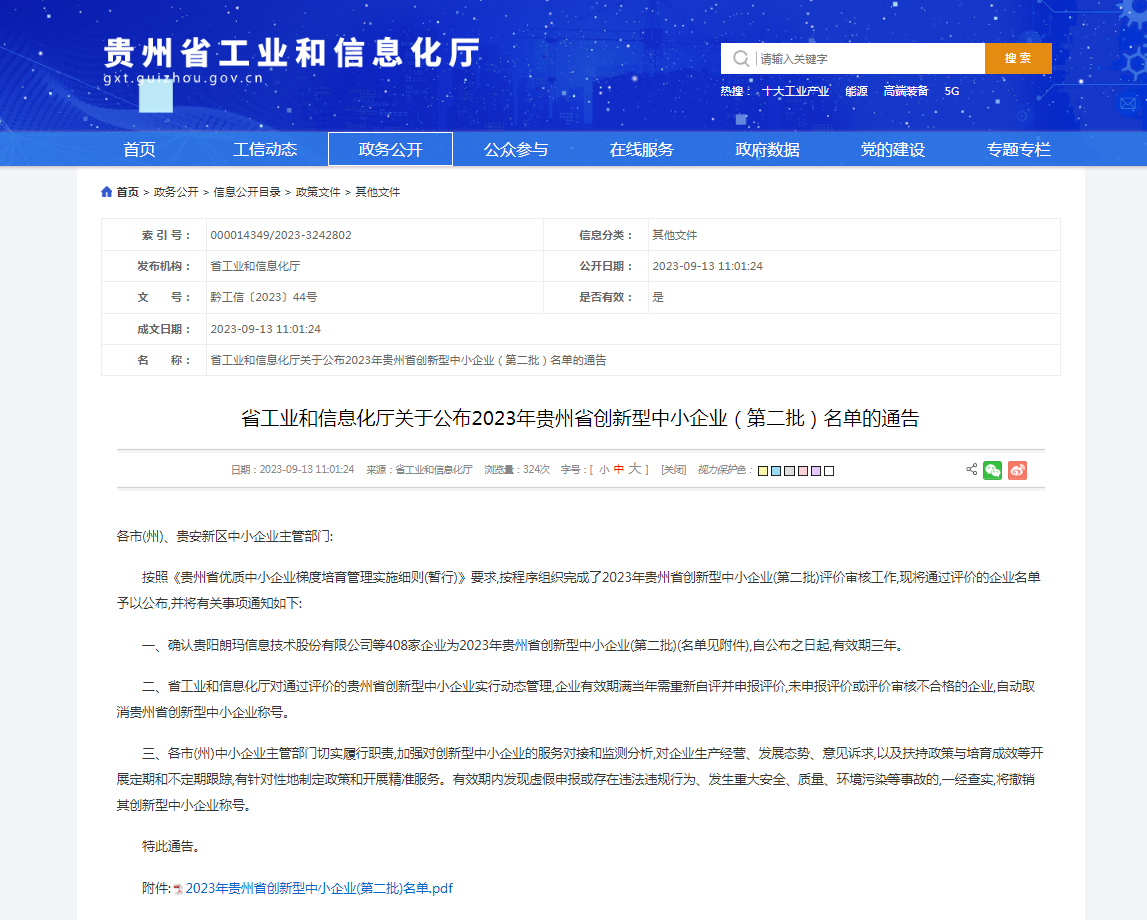Click the 搜索 search button
The height and width of the screenshot is (920, 1147).
pos(1017,58)
